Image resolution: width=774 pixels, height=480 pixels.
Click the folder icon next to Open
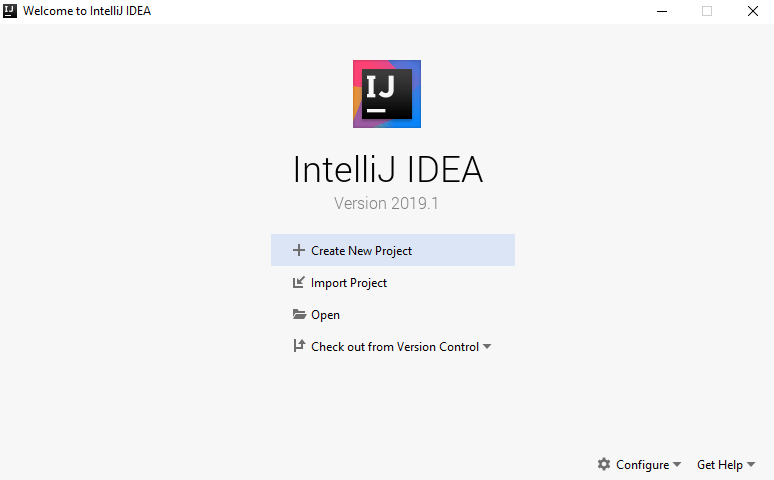pos(298,315)
